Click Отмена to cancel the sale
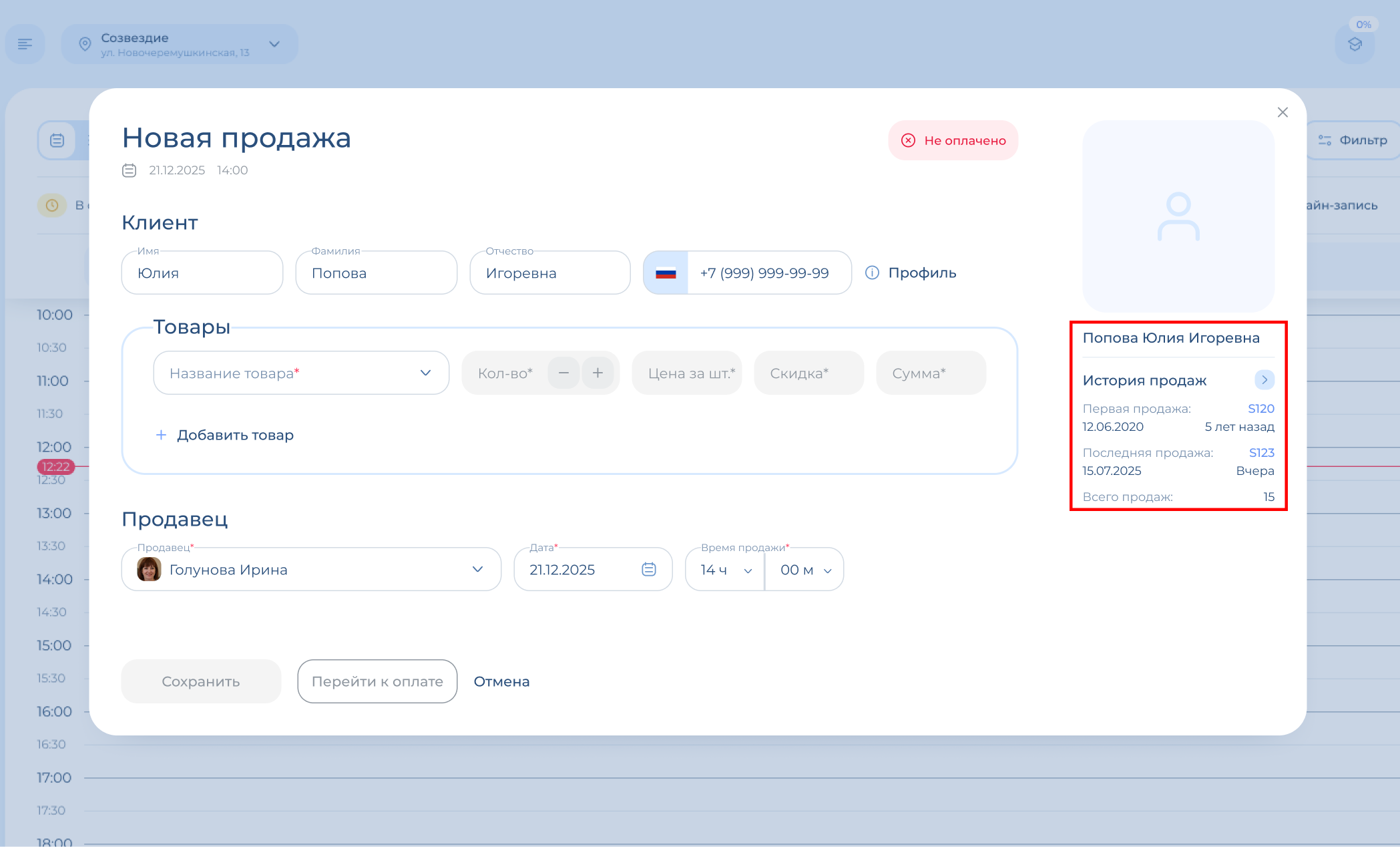The height and width of the screenshot is (847, 1400). (x=501, y=681)
